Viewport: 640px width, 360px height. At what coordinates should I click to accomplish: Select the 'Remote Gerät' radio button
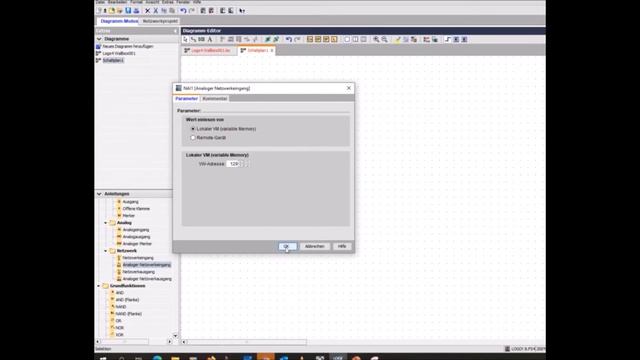coord(193,138)
